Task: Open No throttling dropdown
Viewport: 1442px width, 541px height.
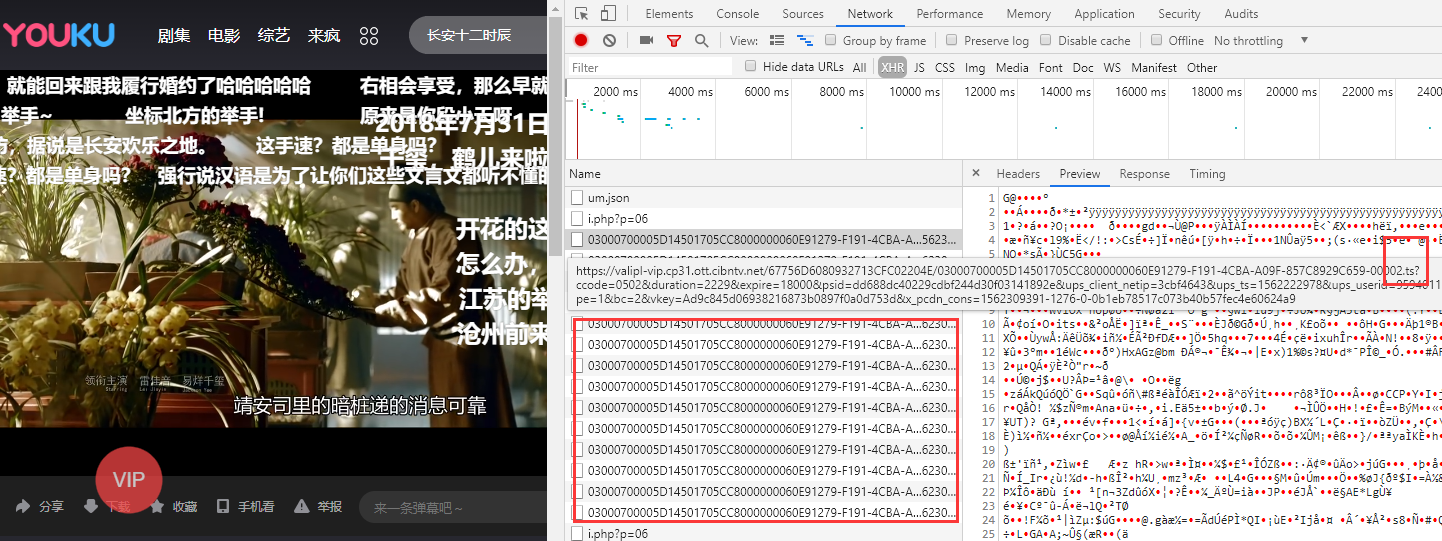Action: coord(1260,41)
